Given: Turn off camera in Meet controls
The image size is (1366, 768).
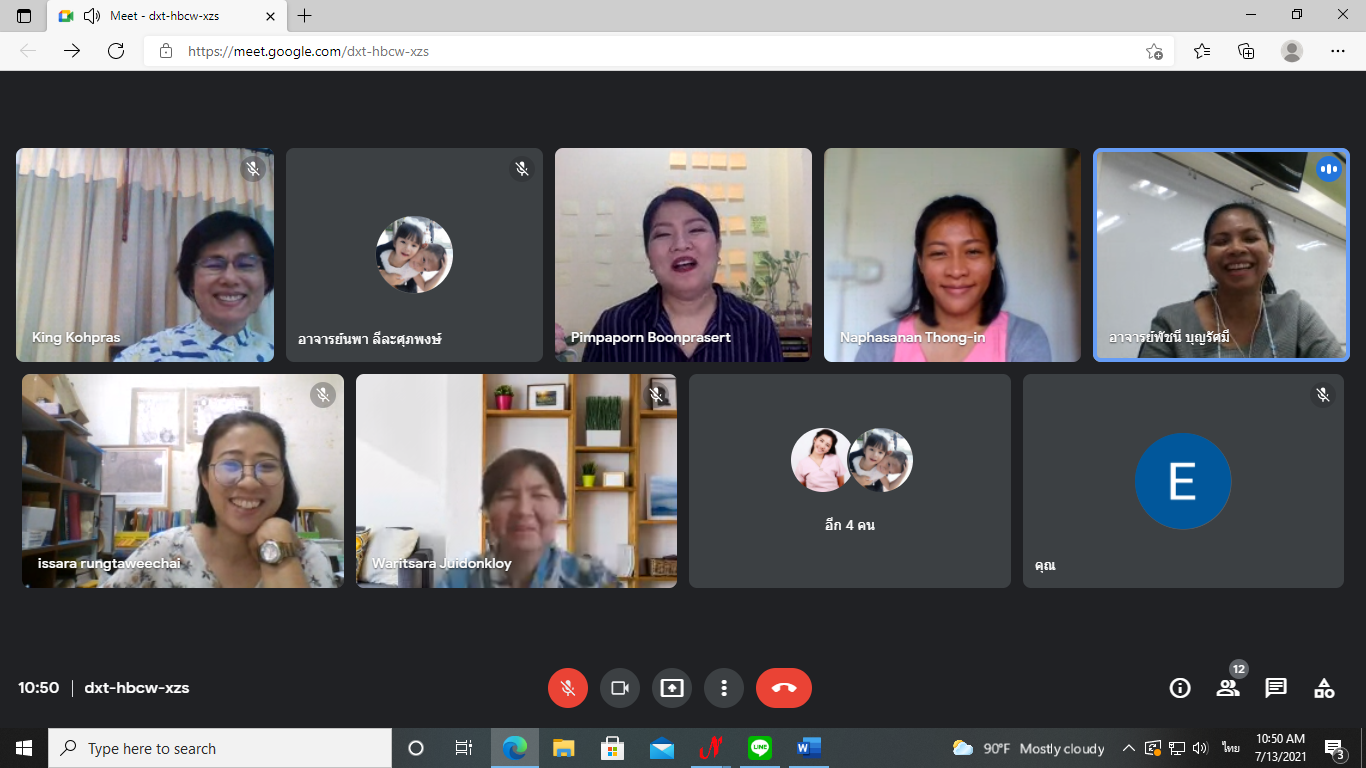Looking at the screenshot, I should pos(620,688).
